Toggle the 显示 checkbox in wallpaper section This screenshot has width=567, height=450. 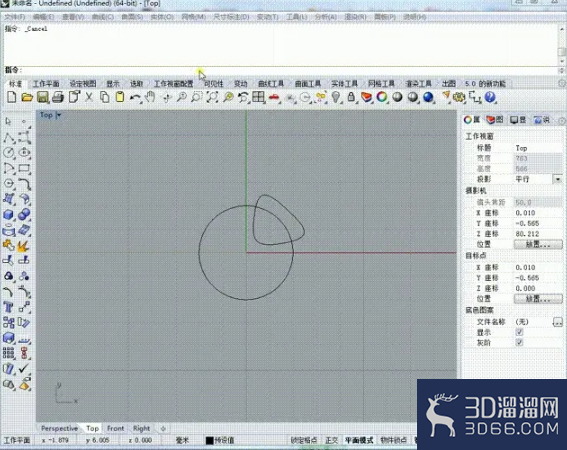click(x=519, y=332)
